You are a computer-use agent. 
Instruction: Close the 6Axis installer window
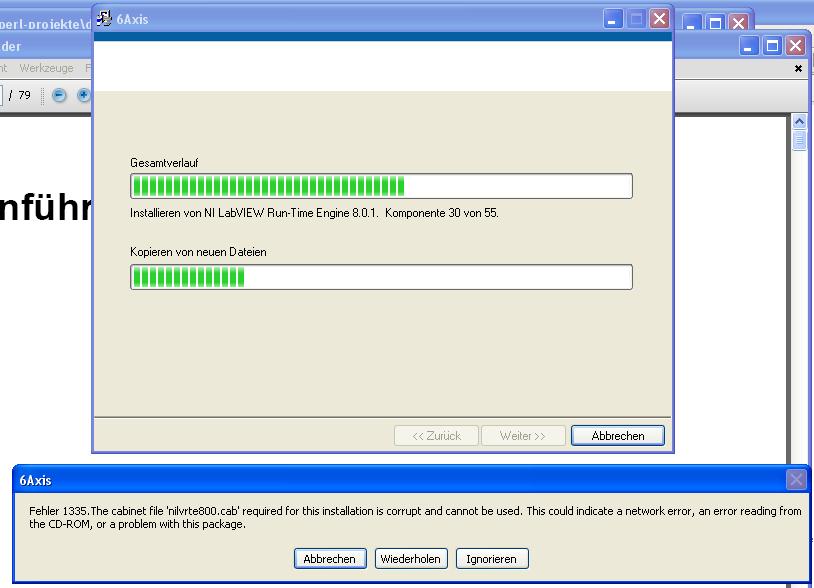point(659,19)
